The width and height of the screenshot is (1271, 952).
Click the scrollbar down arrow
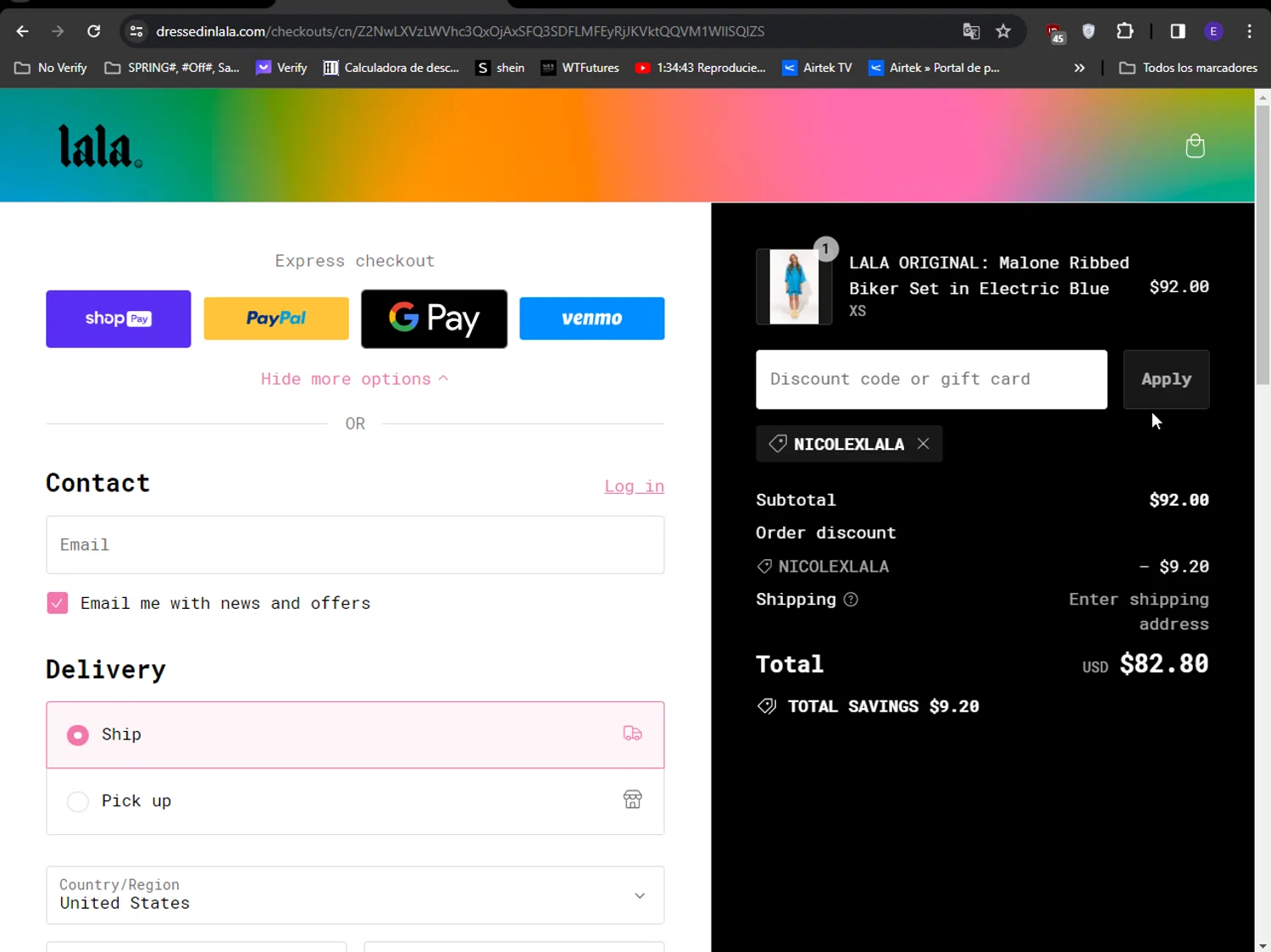click(1263, 945)
